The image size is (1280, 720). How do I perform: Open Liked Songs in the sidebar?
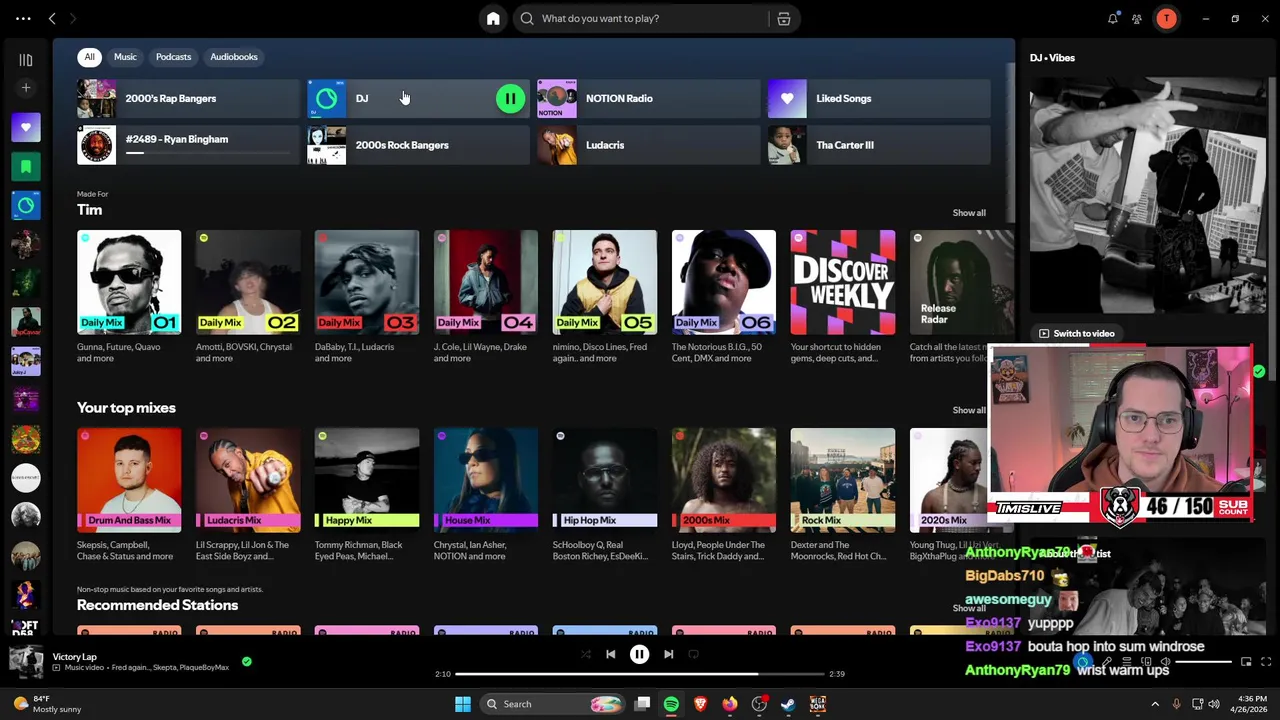pos(26,127)
